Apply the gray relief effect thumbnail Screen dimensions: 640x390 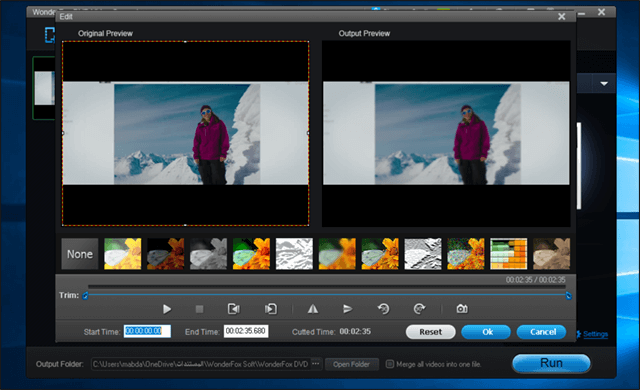click(x=422, y=254)
